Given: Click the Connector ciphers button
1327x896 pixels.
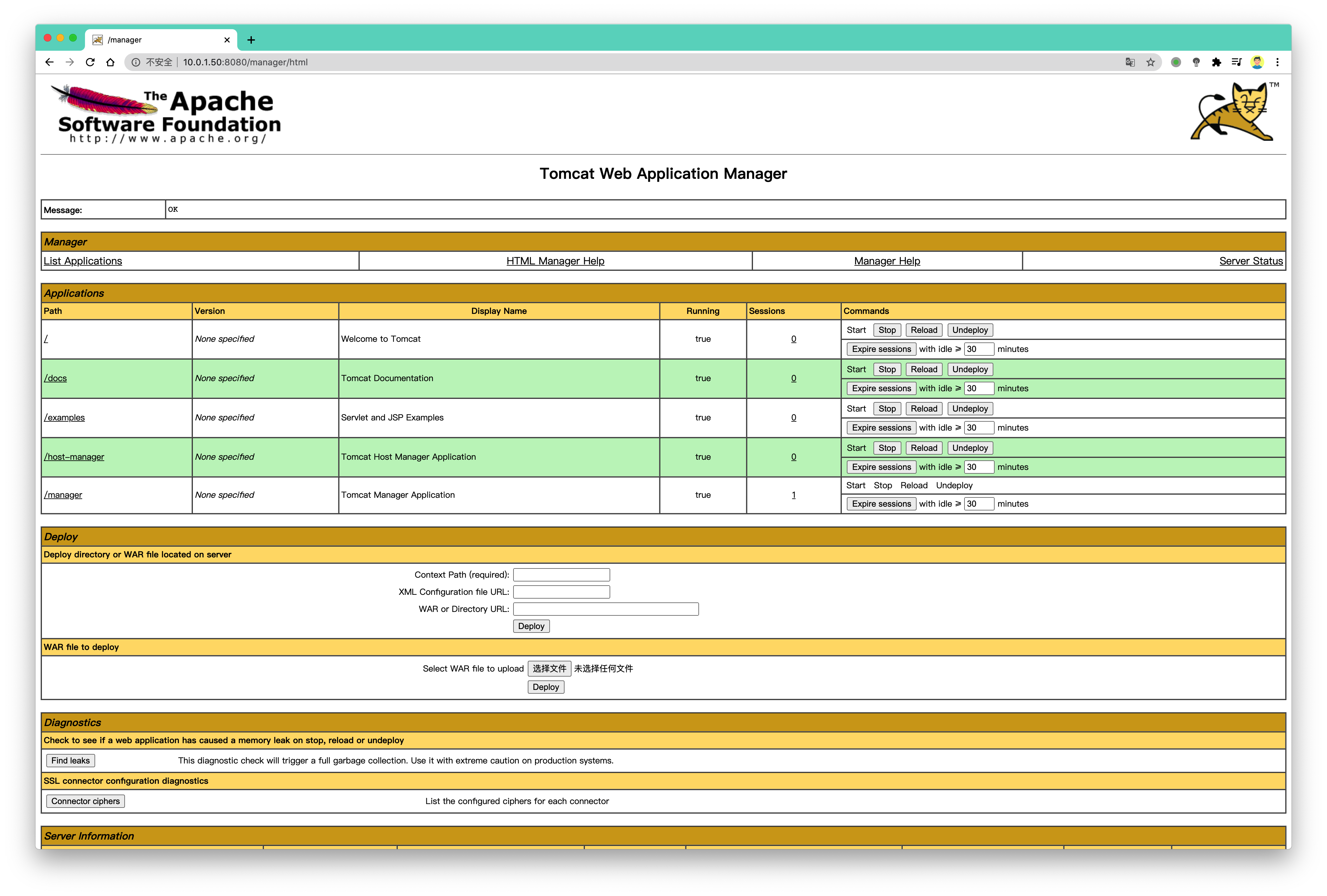Looking at the screenshot, I should (85, 801).
